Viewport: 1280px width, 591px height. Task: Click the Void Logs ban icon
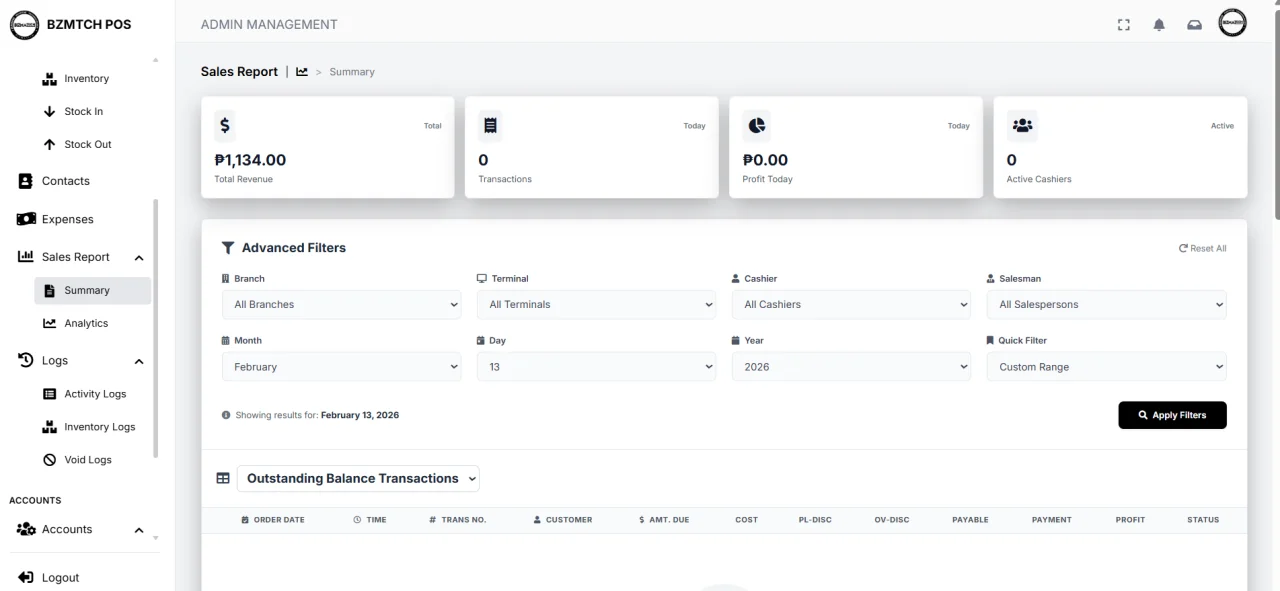coord(50,460)
